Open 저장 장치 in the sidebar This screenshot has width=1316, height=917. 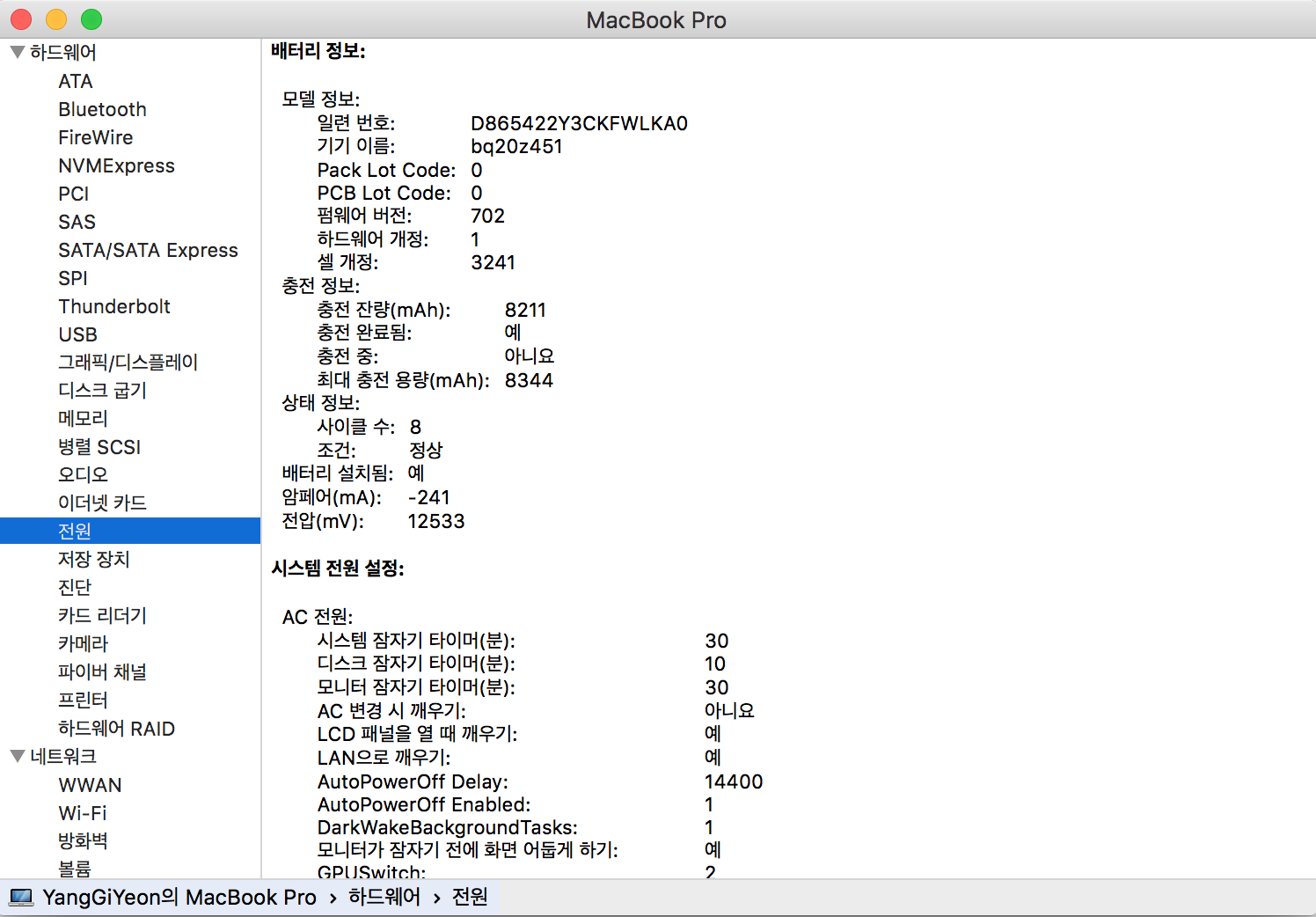pyautogui.click(x=93, y=560)
